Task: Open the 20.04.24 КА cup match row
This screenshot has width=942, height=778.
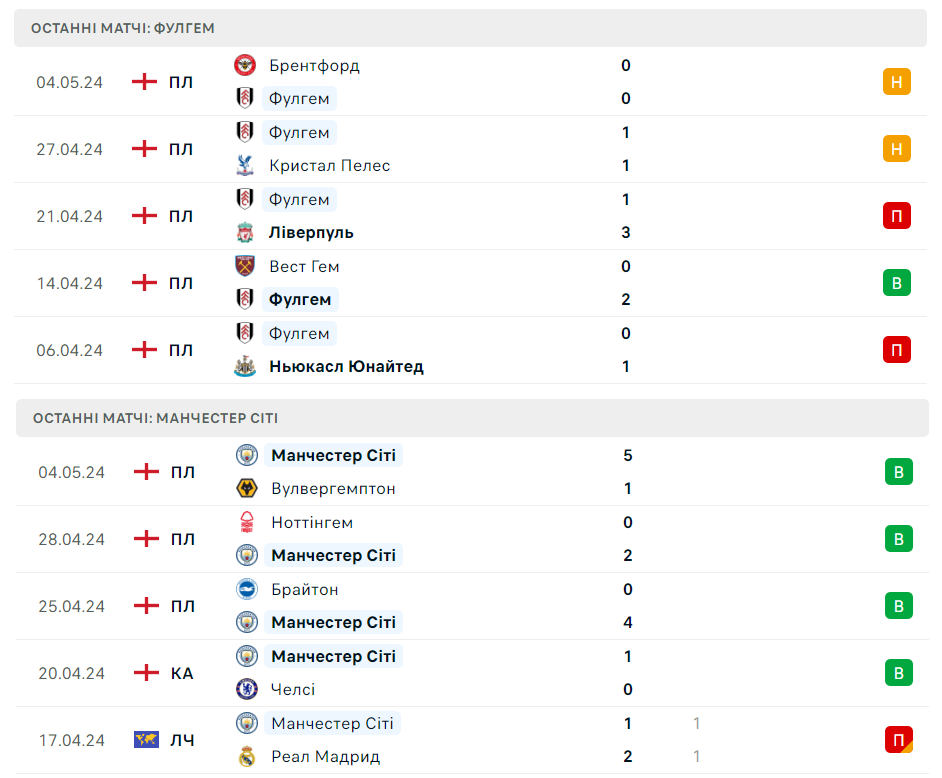Action: pos(472,673)
